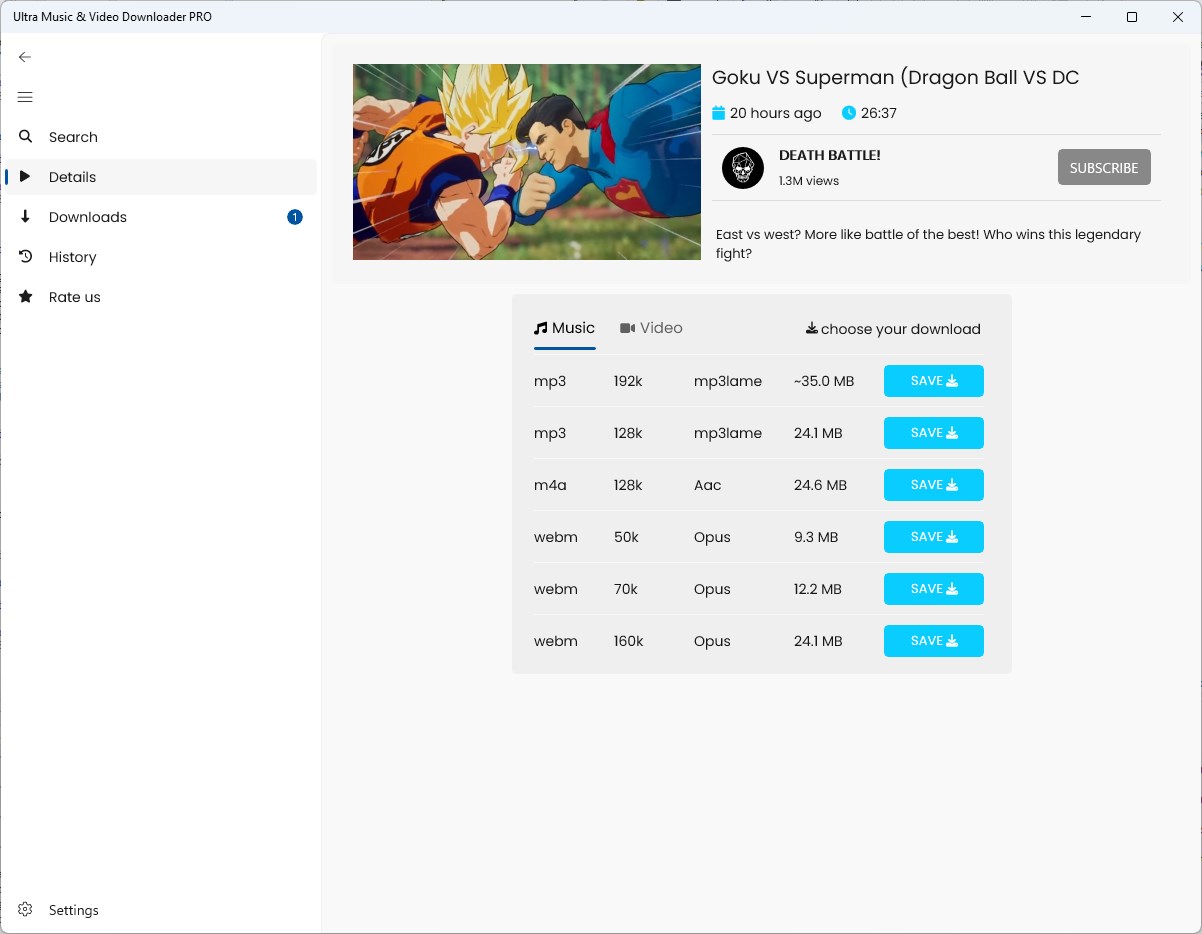Open Rate us from the sidebar
The image size is (1202, 934).
[x=161, y=297]
